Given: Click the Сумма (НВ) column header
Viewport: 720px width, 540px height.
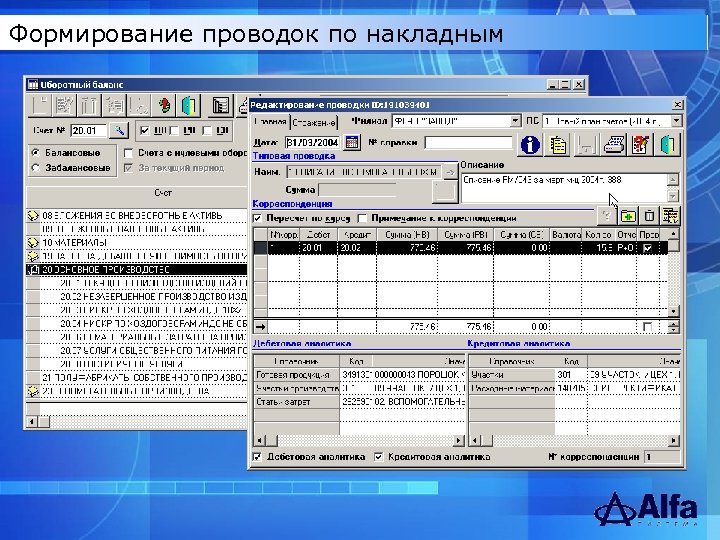Looking at the screenshot, I should (407, 235).
